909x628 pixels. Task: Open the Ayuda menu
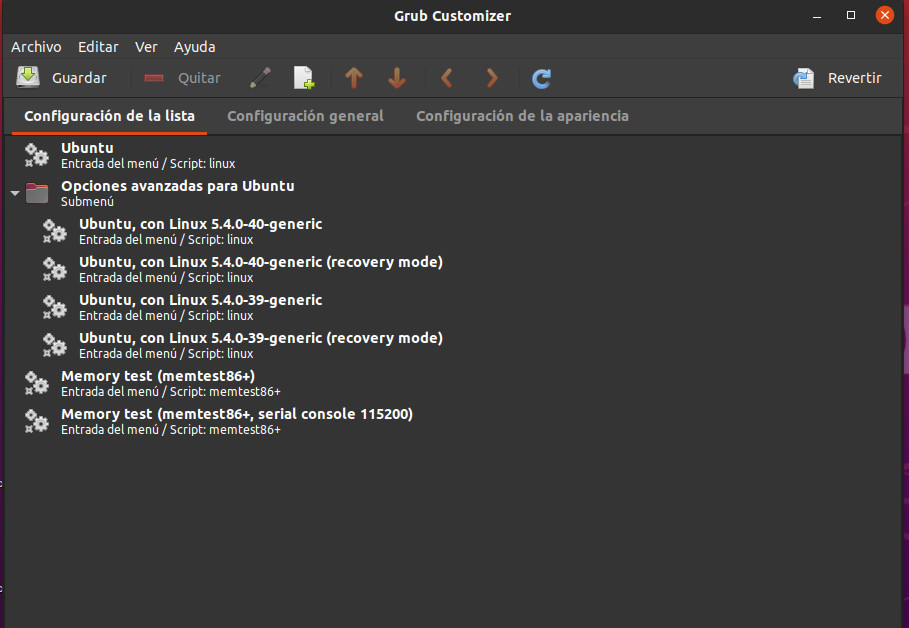pos(194,47)
